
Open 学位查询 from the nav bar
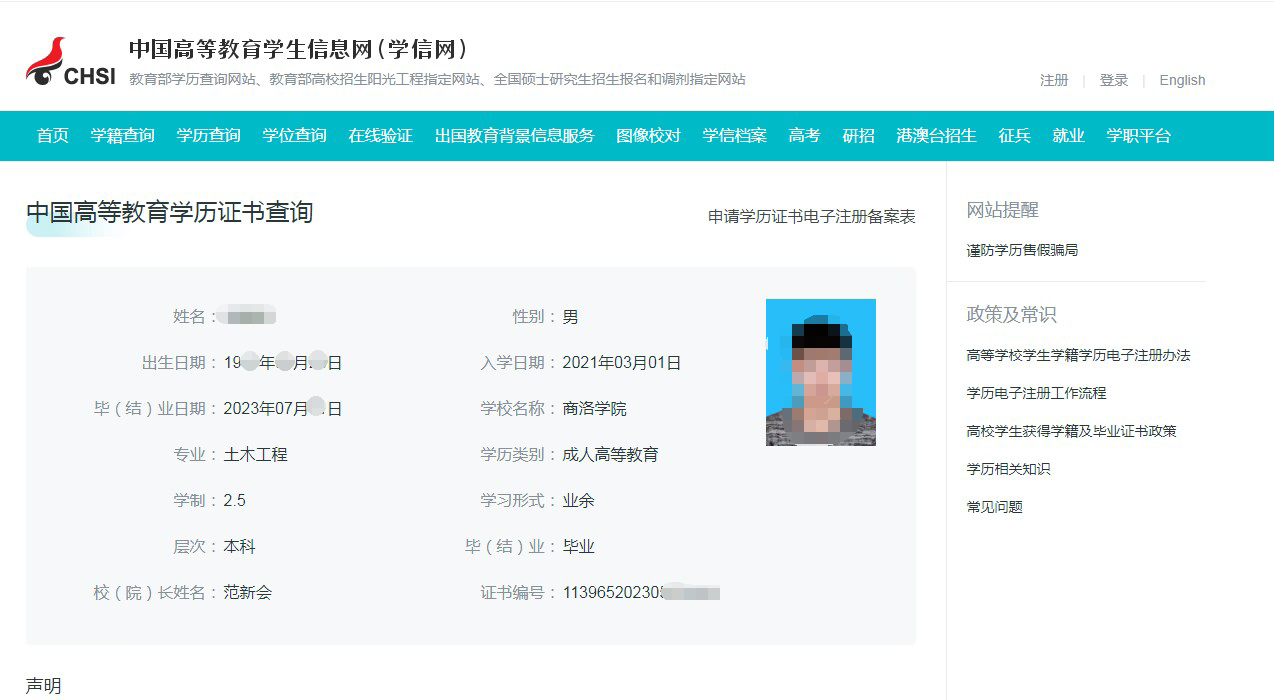[x=294, y=136]
